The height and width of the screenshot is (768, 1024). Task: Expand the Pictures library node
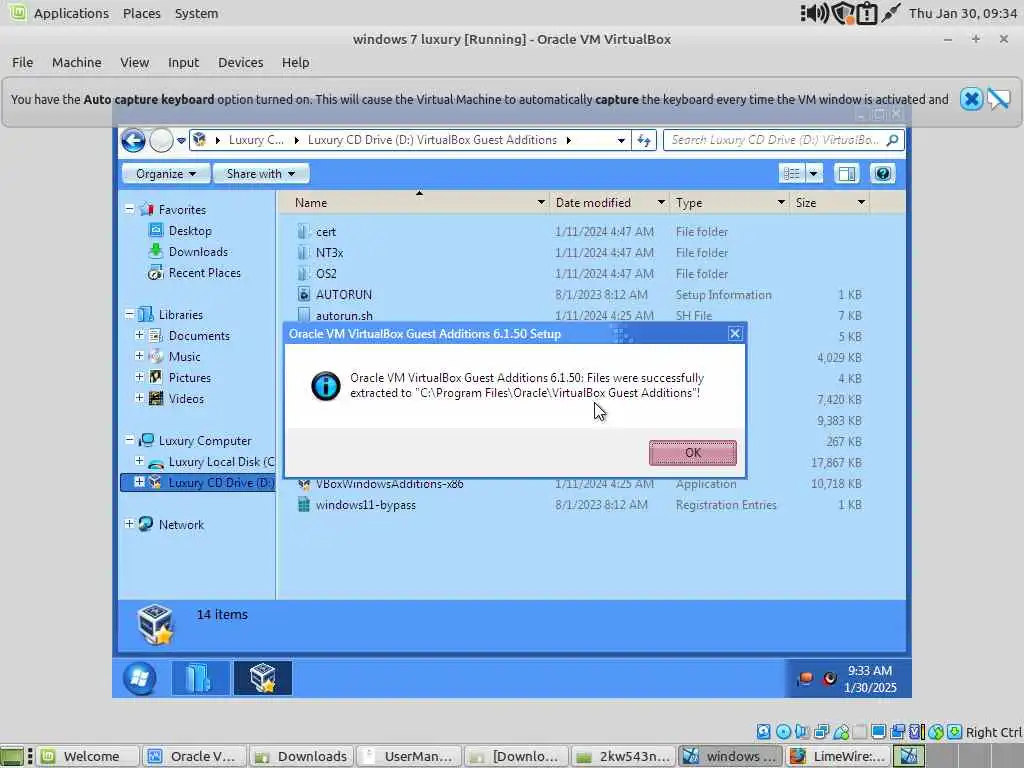139,377
